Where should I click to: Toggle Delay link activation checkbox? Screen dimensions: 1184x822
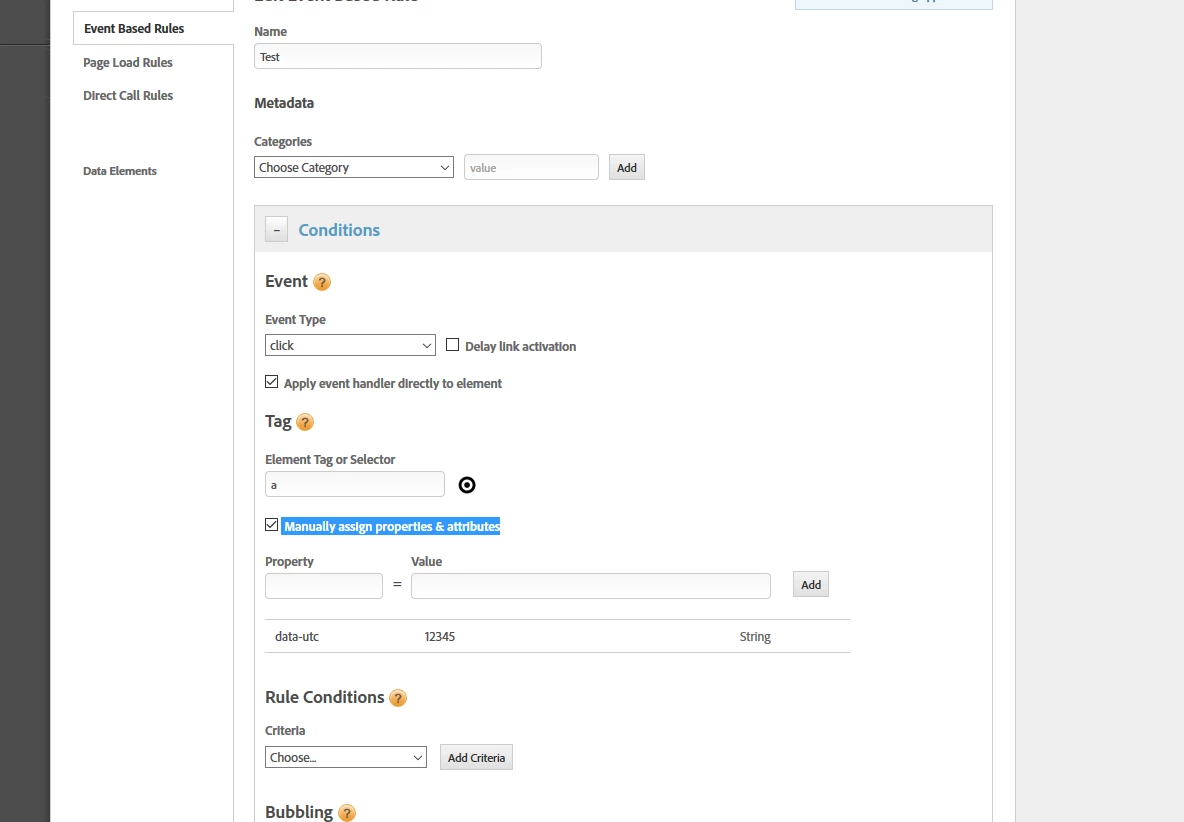click(452, 345)
